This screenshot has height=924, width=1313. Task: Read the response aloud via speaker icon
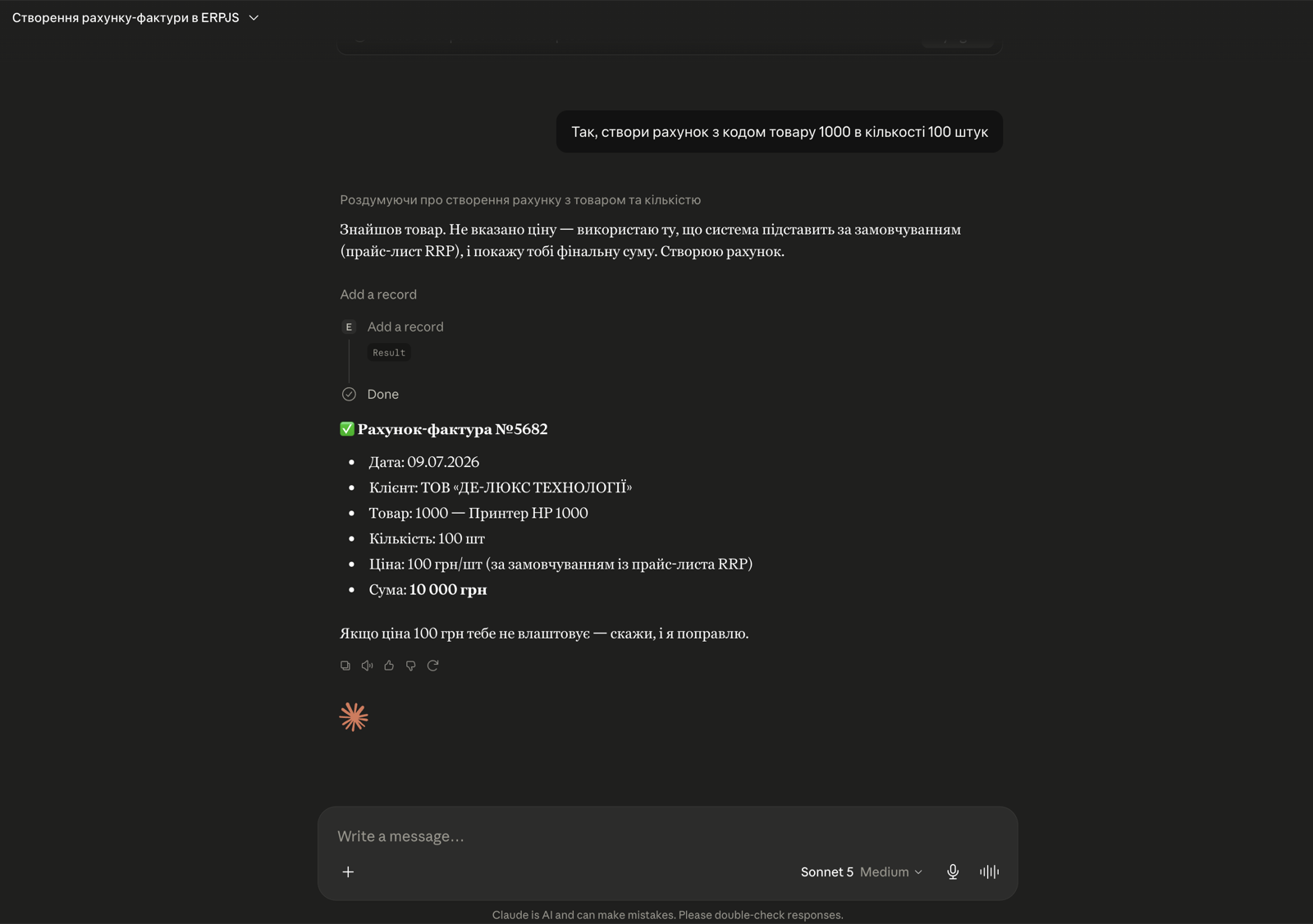pos(367,666)
